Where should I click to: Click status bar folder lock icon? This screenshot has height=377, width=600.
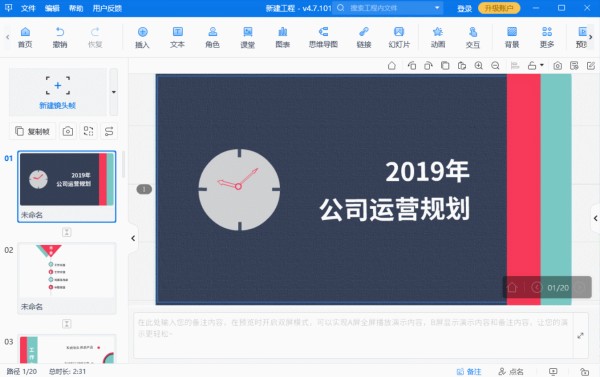pos(584,372)
